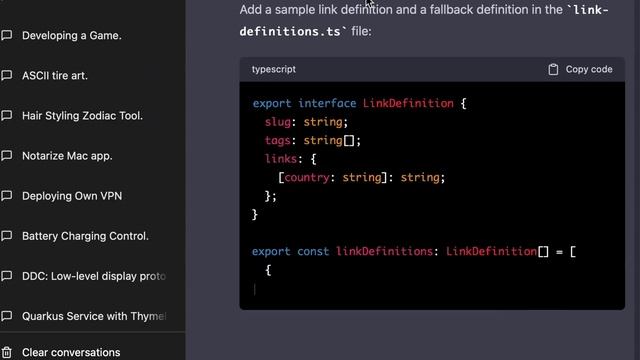640x360 pixels.
Task: Open the DDC Low-level display conversation
Action: (x=94, y=276)
